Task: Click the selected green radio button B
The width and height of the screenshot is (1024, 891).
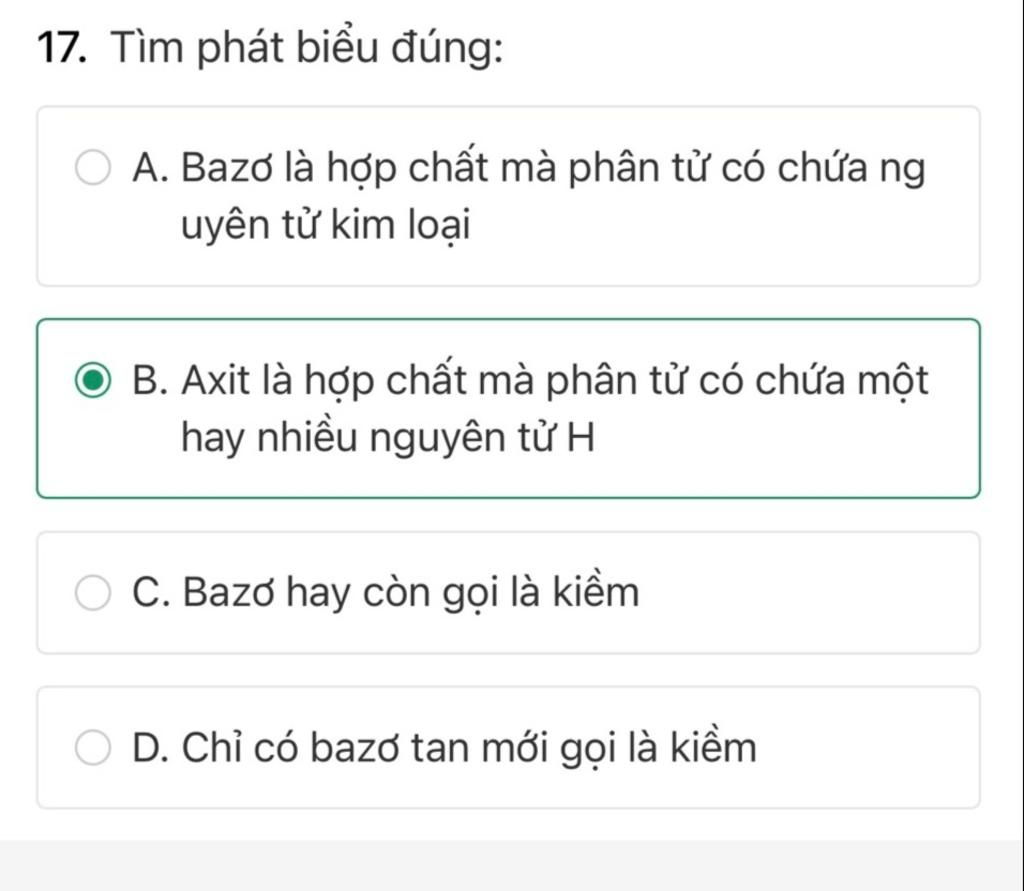Action: click(x=96, y=381)
